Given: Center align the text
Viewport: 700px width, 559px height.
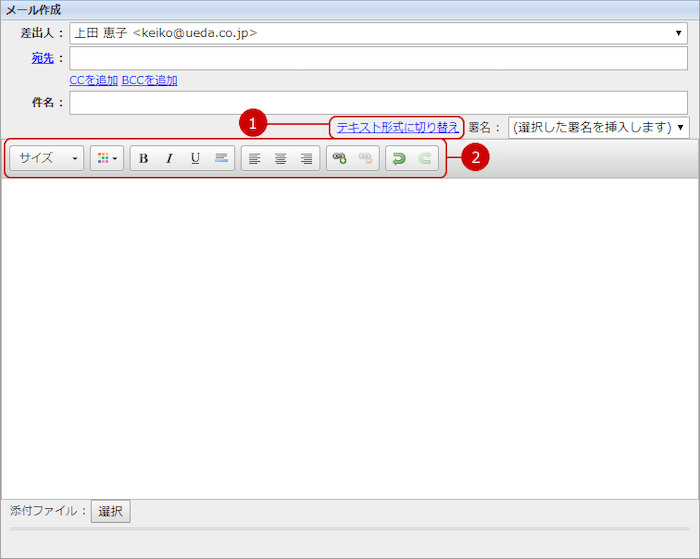Looking at the screenshot, I should pyautogui.click(x=280, y=158).
